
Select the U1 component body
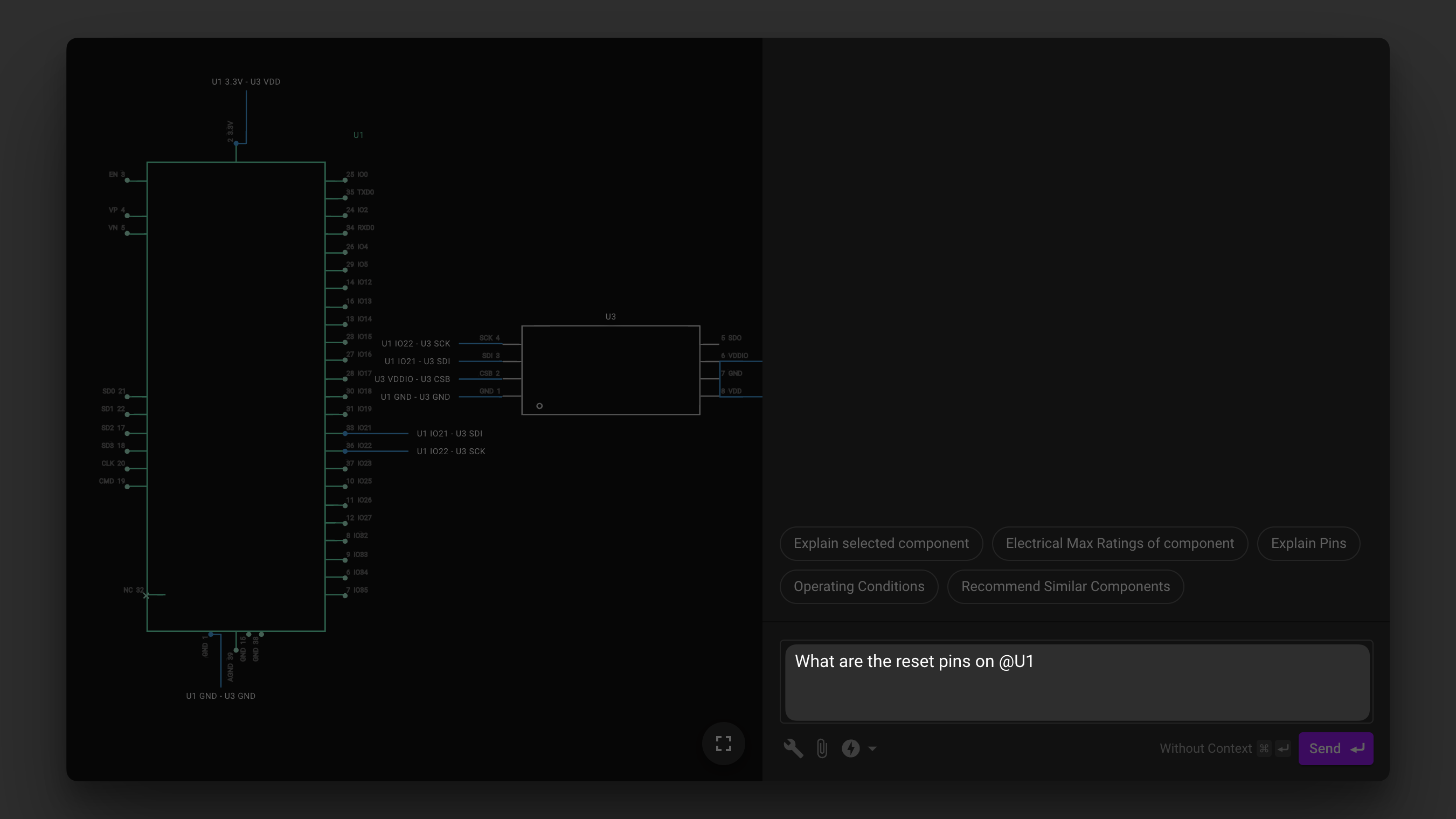[235, 395]
